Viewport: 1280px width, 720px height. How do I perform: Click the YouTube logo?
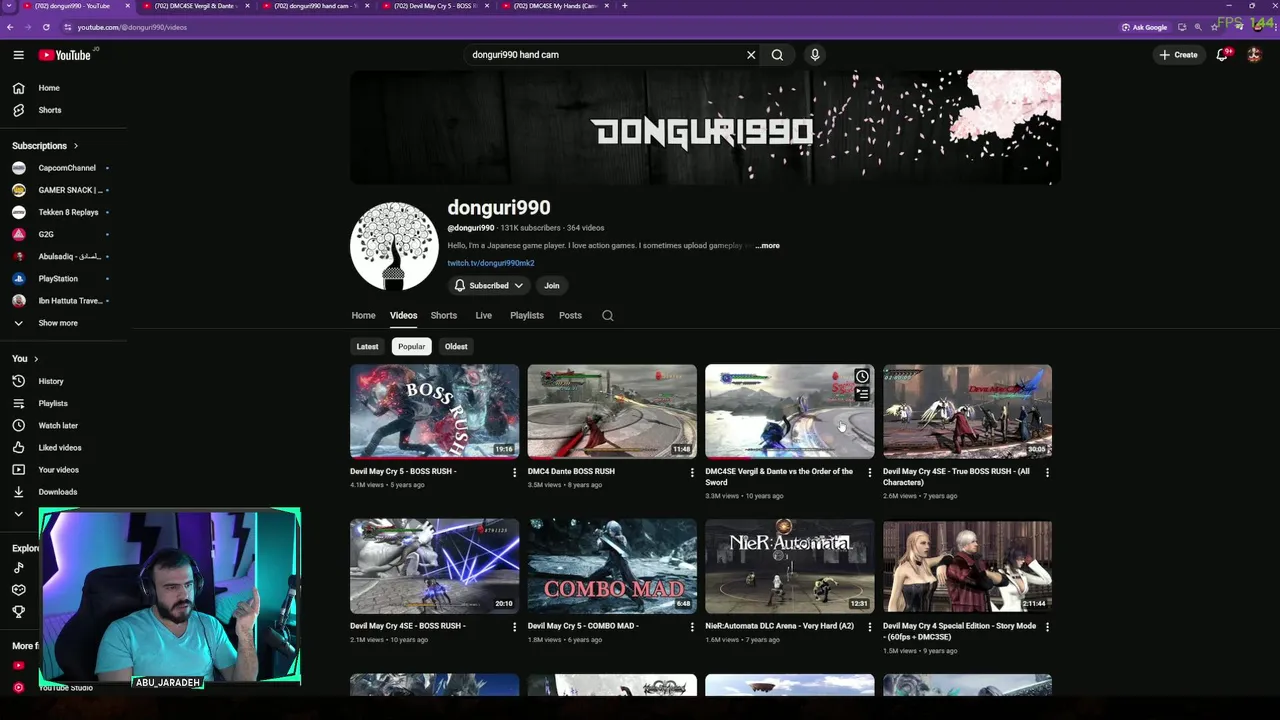click(65, 55)
